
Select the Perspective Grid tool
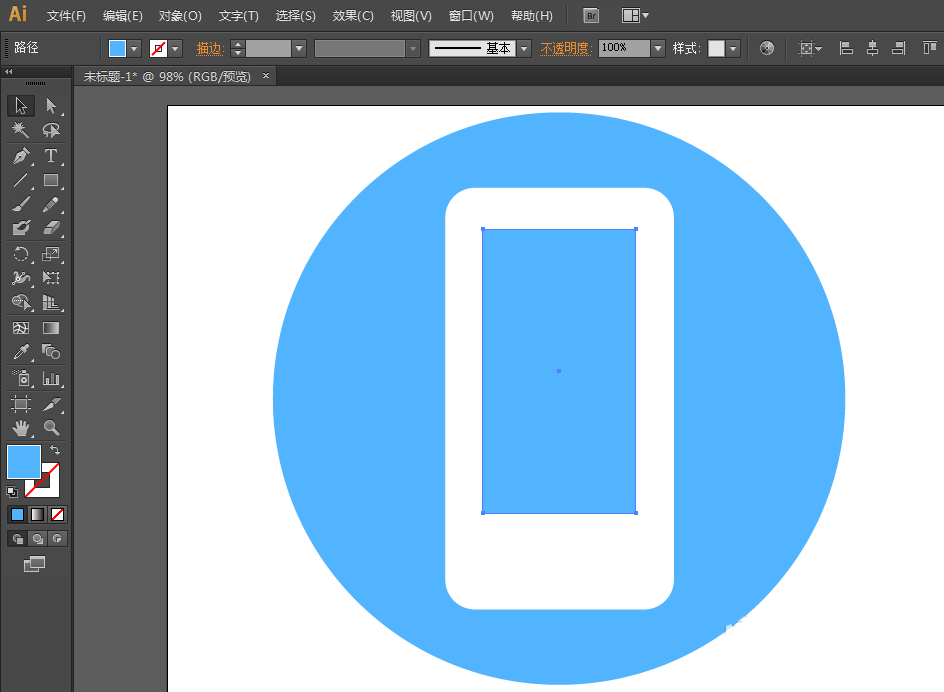51,302
